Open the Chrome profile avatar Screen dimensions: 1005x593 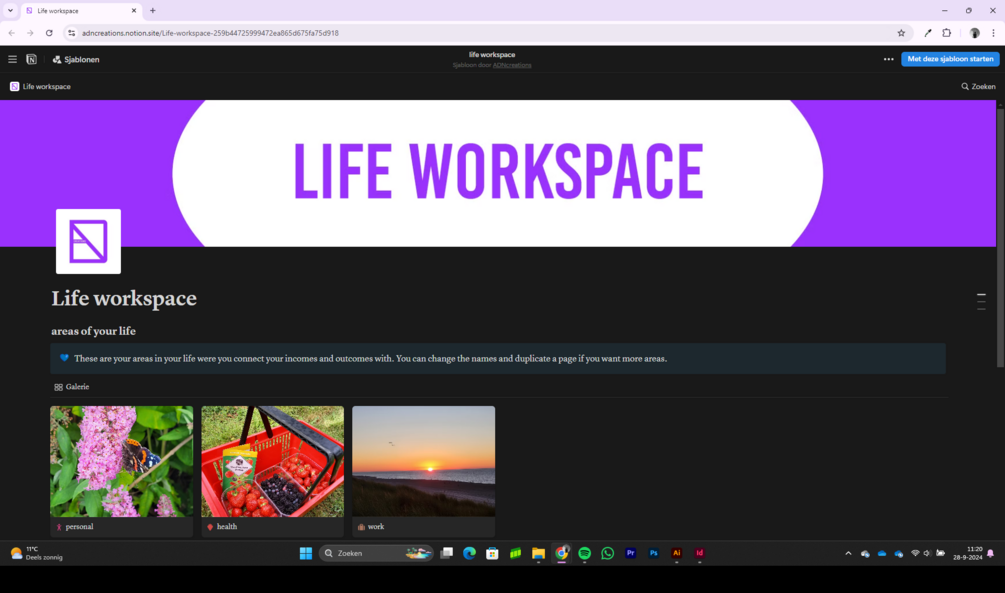(x=974, y=33)
